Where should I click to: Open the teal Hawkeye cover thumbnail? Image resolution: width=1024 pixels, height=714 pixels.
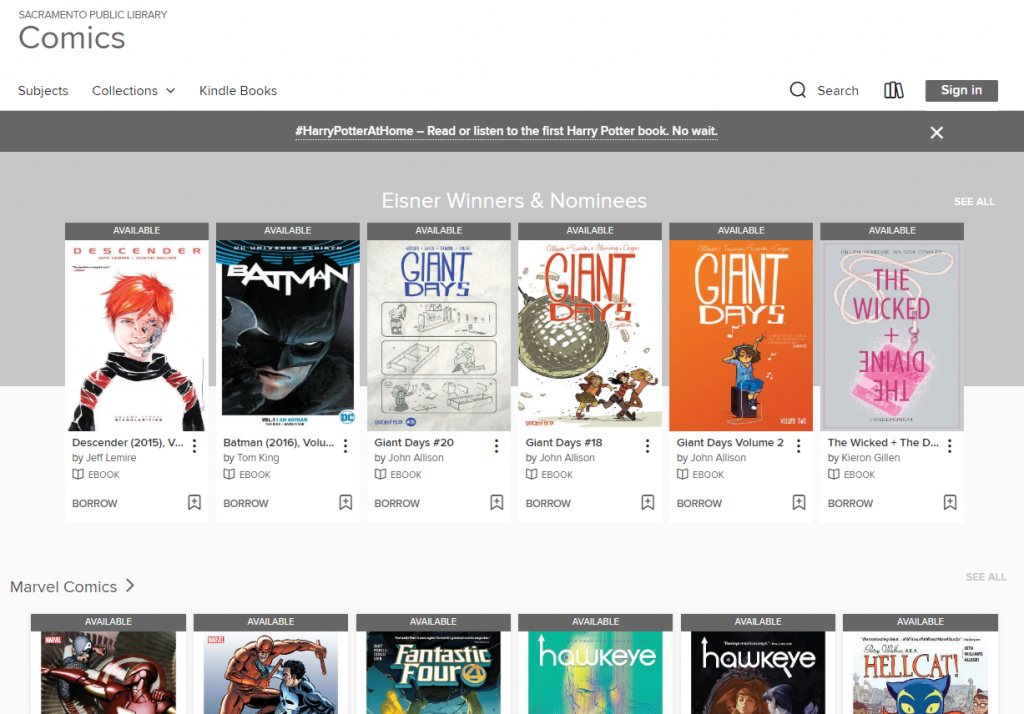[596, 672]
